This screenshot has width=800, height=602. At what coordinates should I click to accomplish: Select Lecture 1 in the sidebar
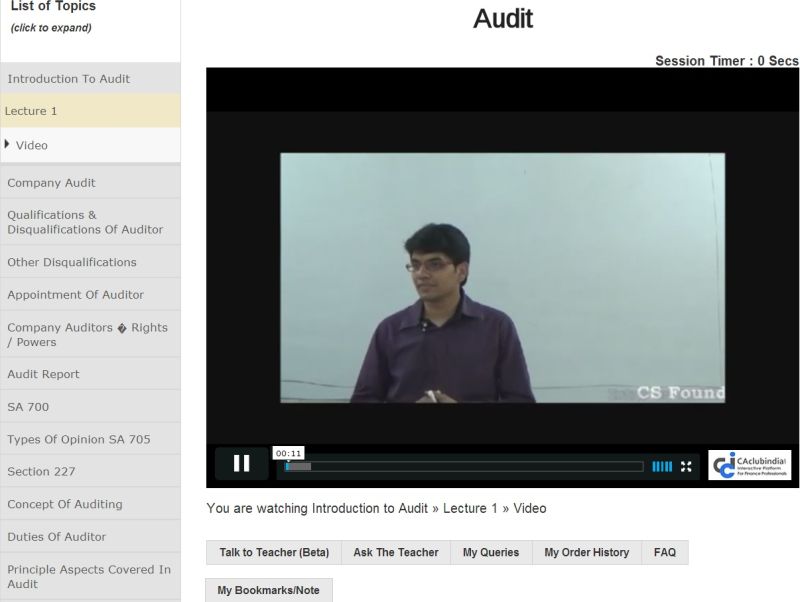pos(31,111)
